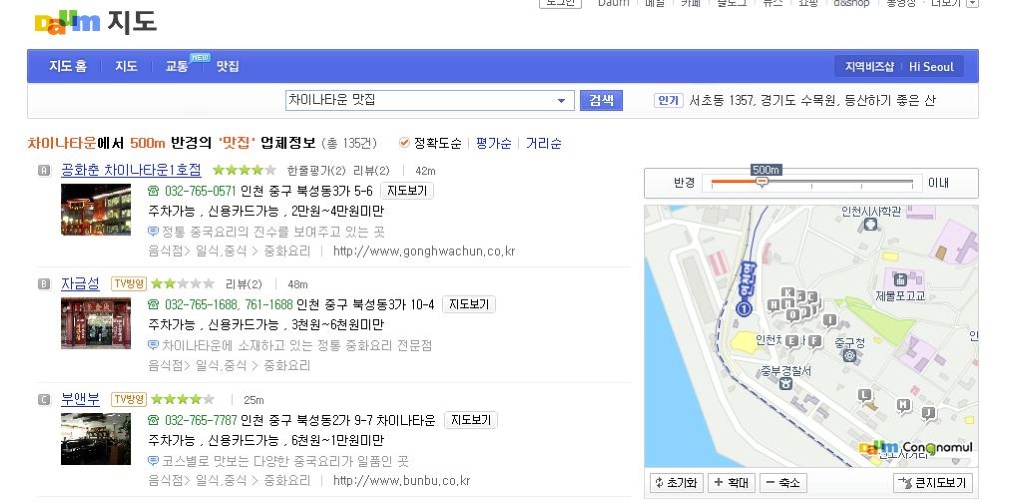Screen dimensions: 1024x504
Task: Click map marker E
Action: (x=792, y=341)
